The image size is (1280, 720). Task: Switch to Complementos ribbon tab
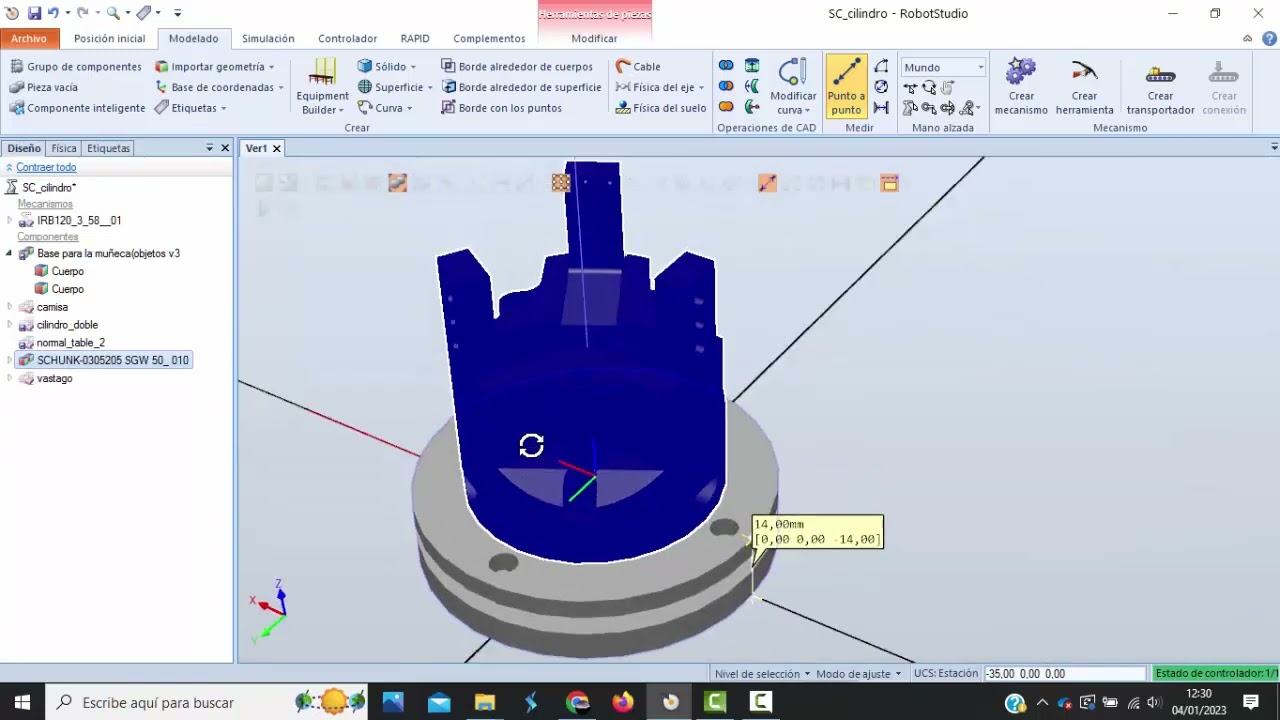(489, 38)
